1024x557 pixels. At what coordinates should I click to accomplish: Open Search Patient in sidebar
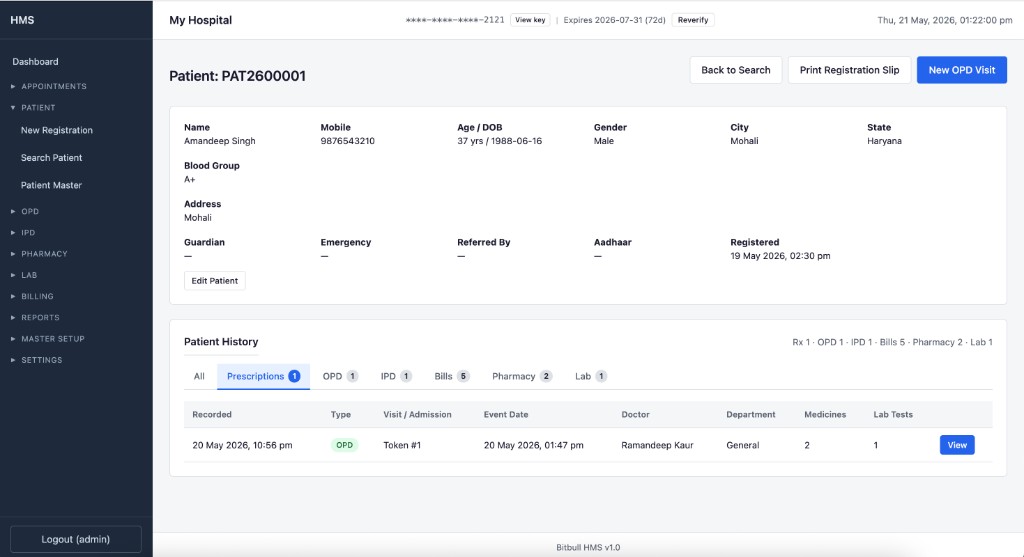tap(52, 157)
